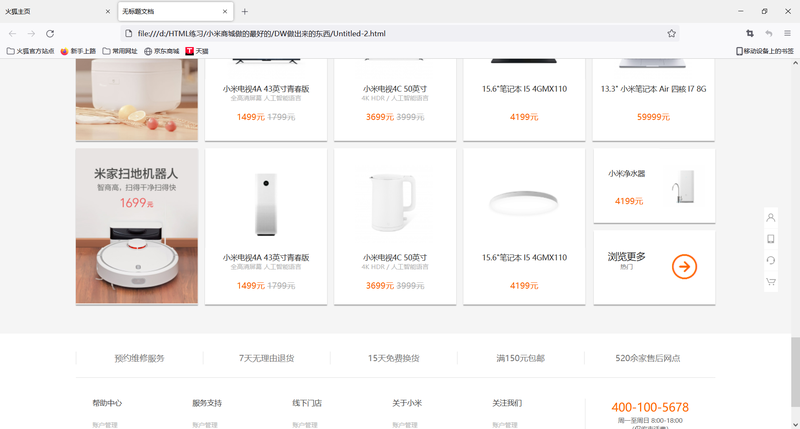
Task: Open the rice cooker promo image
Action: click(137, 99)
